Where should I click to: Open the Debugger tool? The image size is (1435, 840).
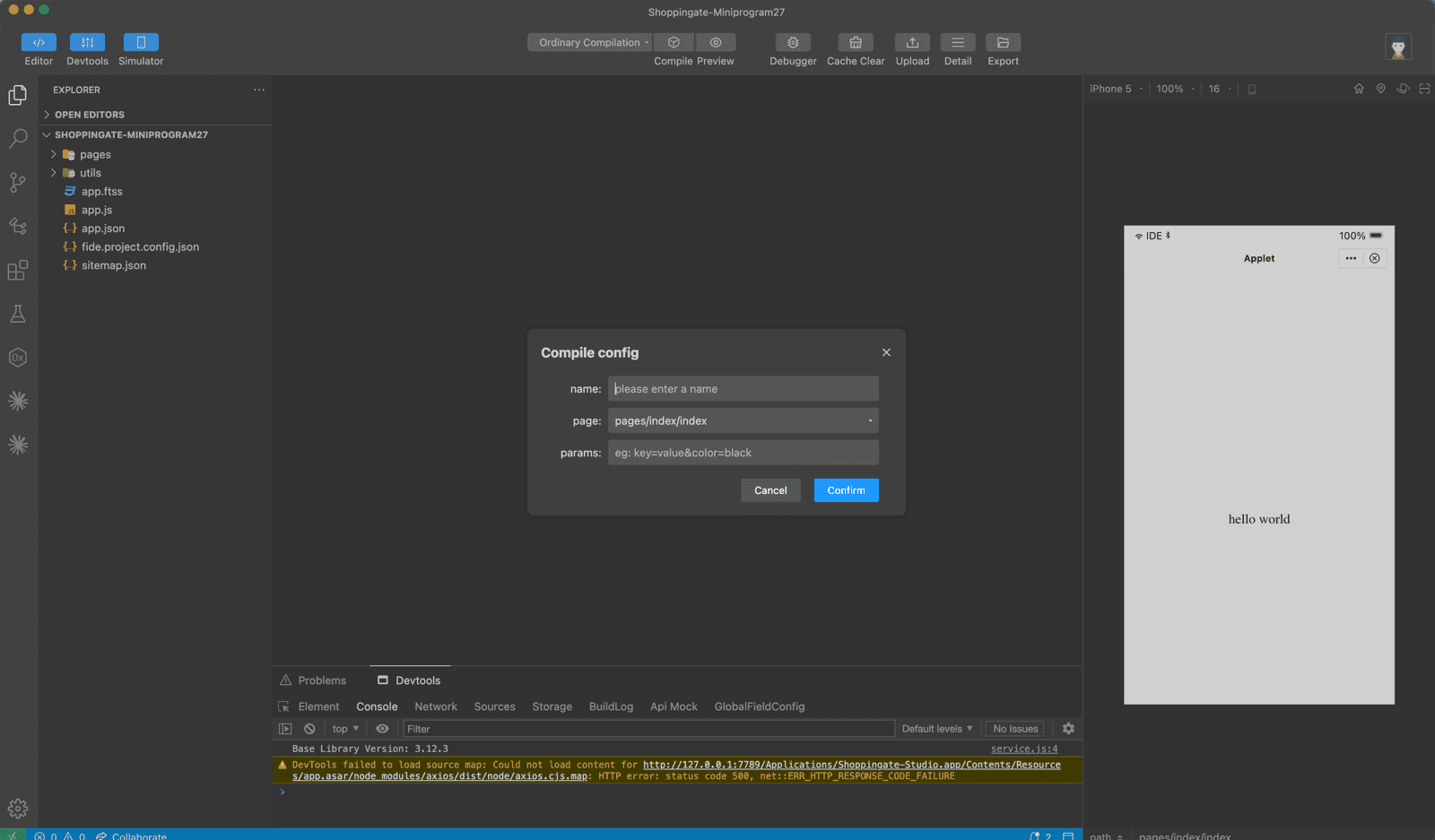click(x=793, y=42)
